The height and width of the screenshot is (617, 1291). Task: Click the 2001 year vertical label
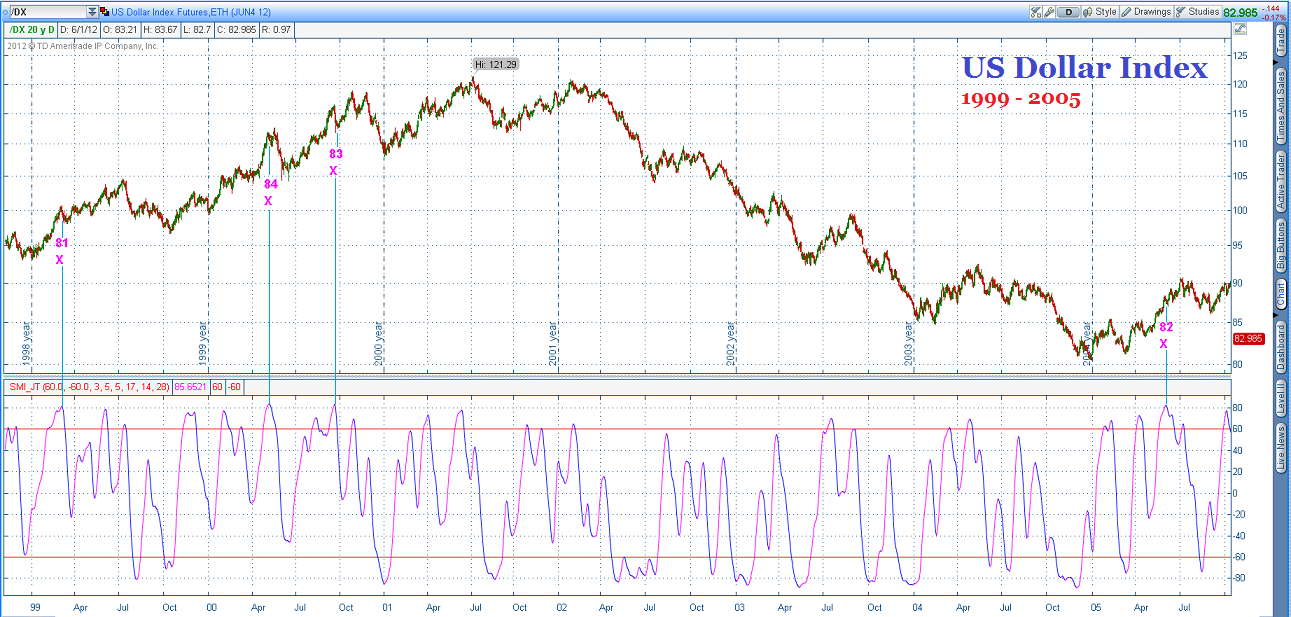tap(554, 342)
